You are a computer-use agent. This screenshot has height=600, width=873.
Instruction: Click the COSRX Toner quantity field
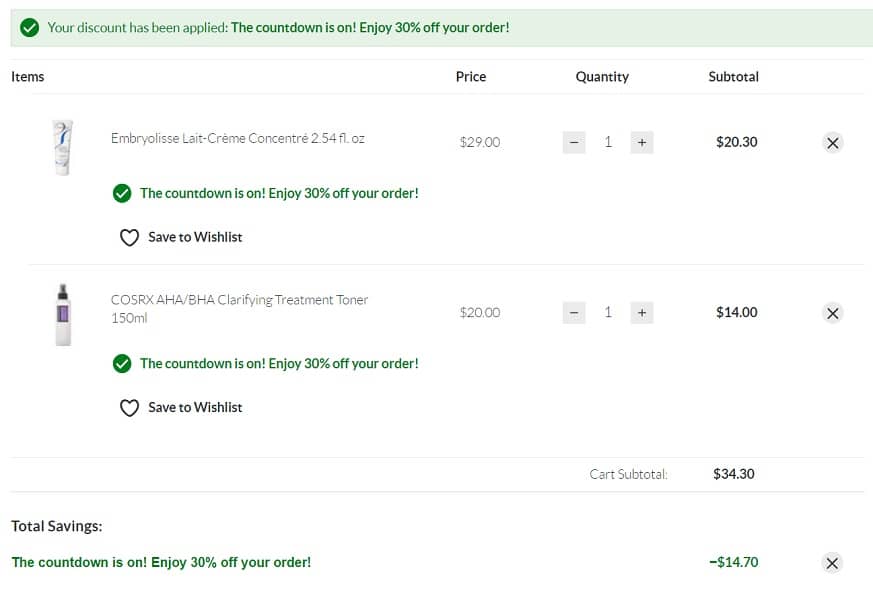pyautogui.click(x=608, y=313)
